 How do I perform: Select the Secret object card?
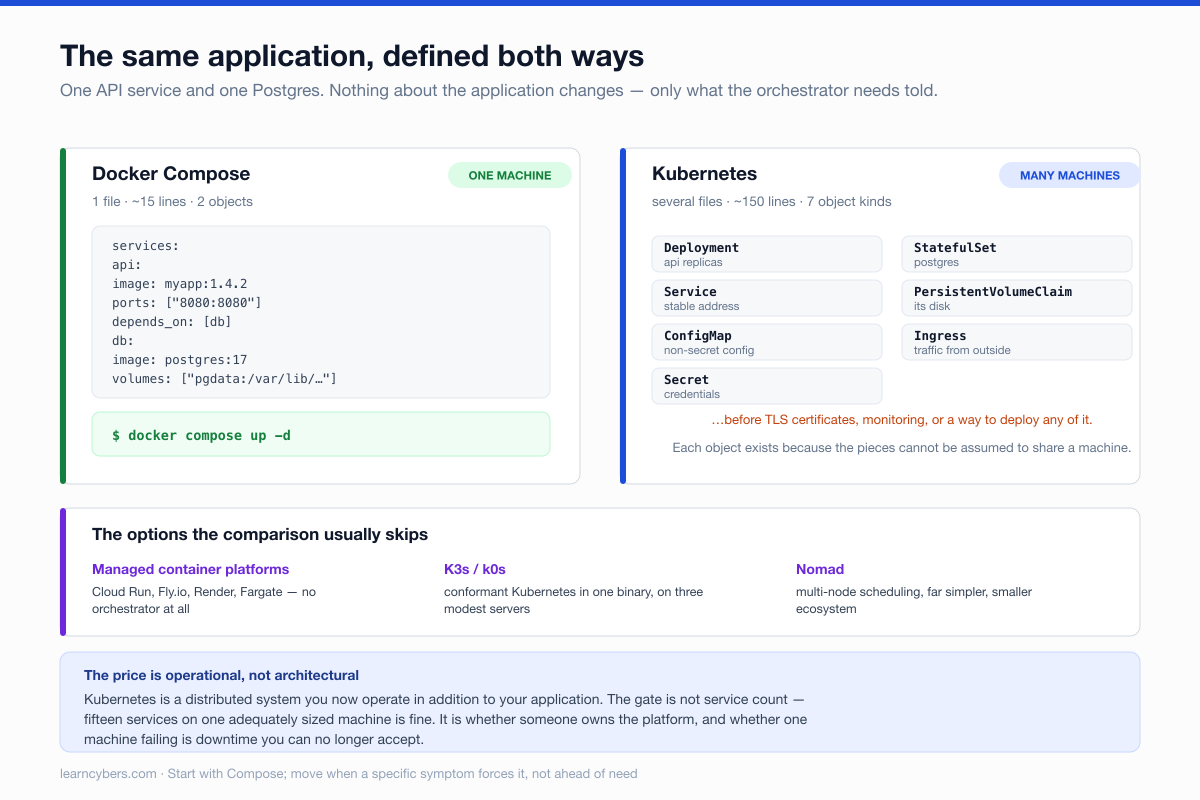(767, 386)
